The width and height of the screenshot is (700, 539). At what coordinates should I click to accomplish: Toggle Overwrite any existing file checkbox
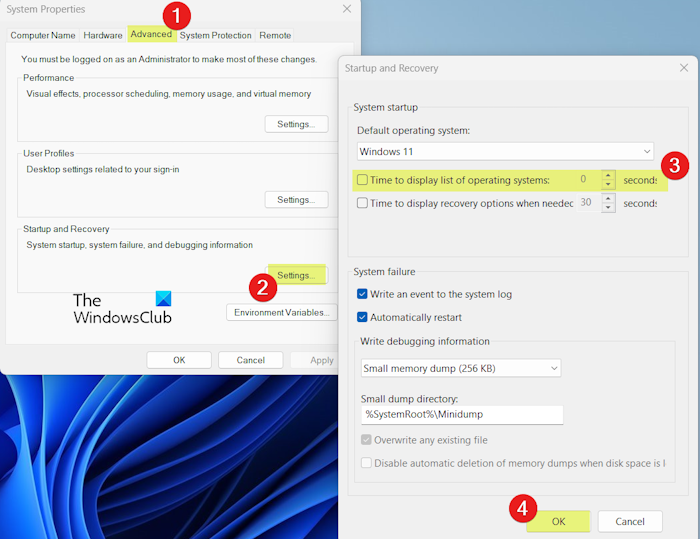tap(366, 440)
